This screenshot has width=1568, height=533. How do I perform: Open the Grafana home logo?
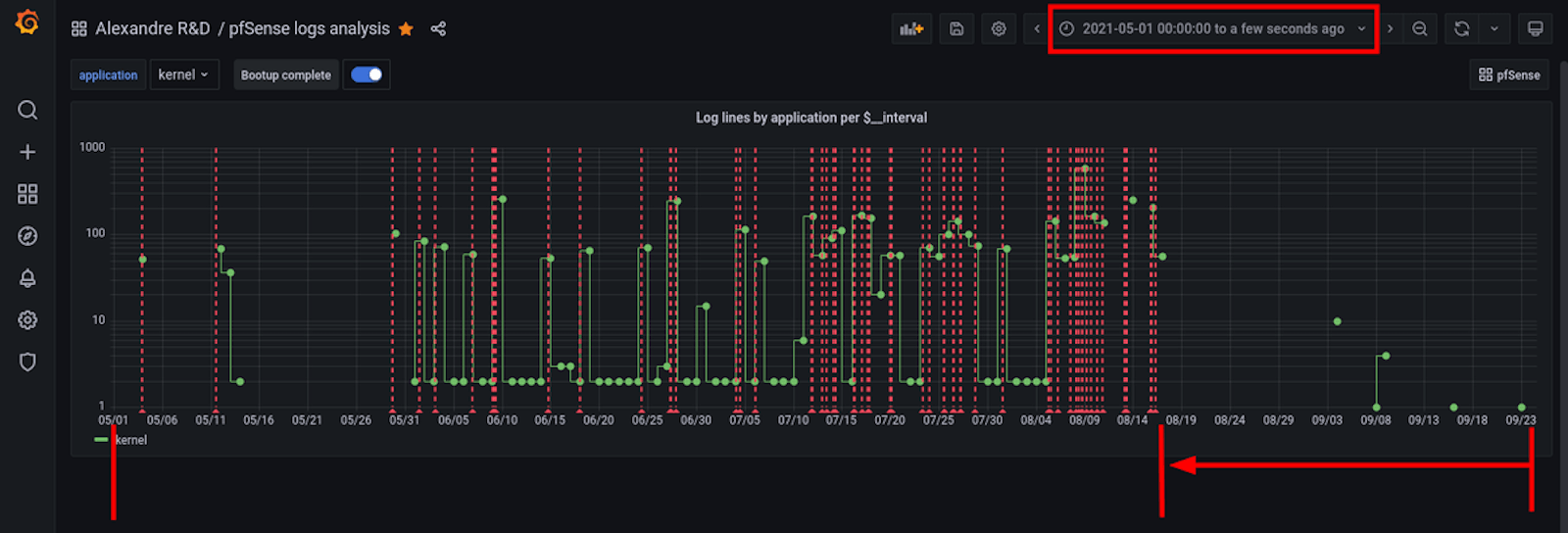27,22
